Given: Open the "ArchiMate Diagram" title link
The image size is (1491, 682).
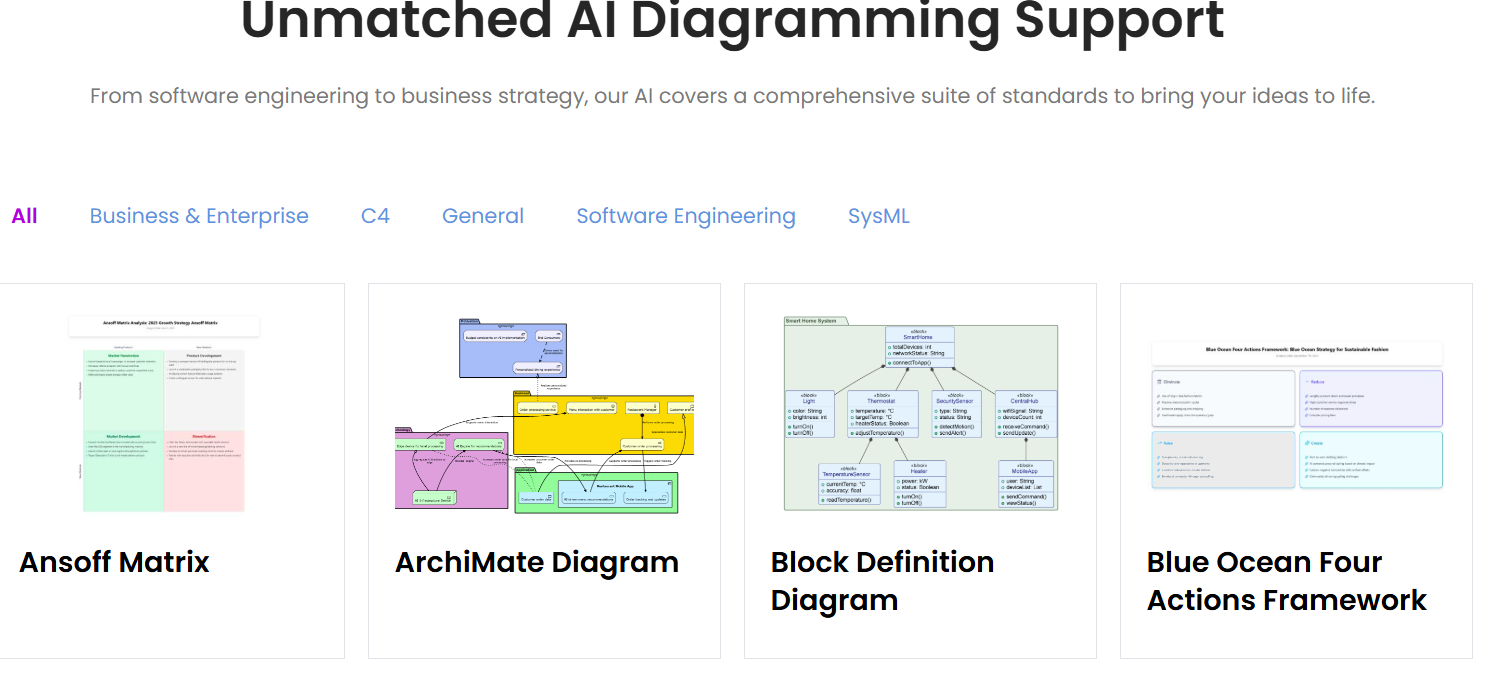Looking at the screenshot, I should click(x=537, y=562).
